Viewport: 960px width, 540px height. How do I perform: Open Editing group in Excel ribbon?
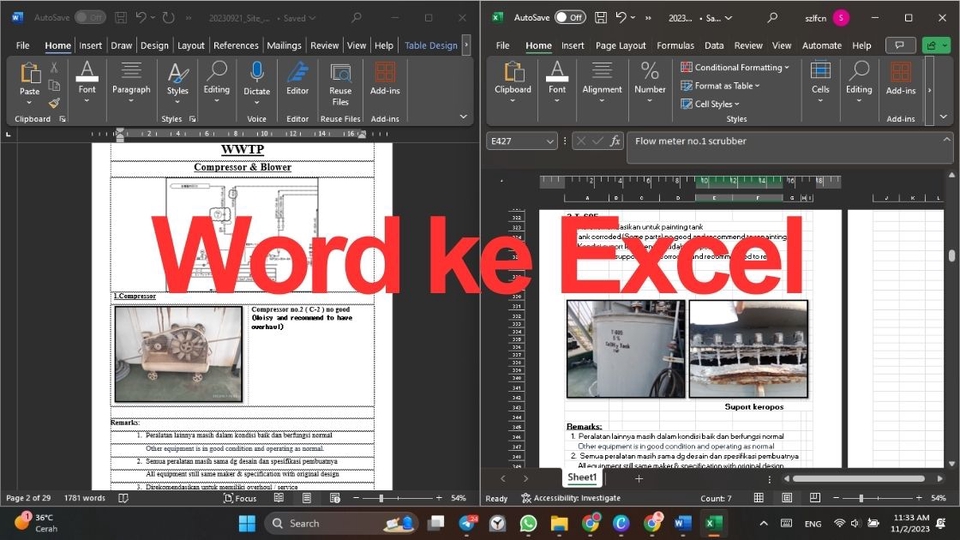pyautogui.click(x=859, y=82)
